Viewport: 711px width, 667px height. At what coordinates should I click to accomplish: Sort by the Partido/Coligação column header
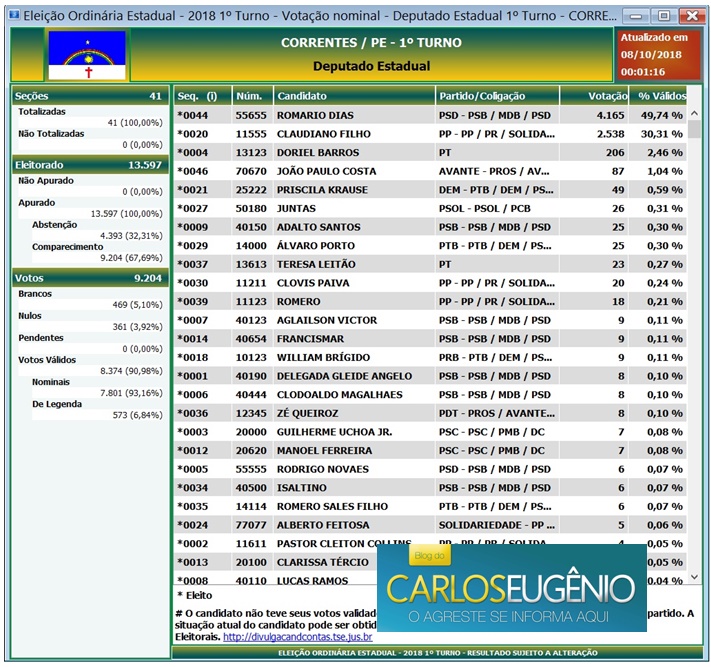pos(497,96)
